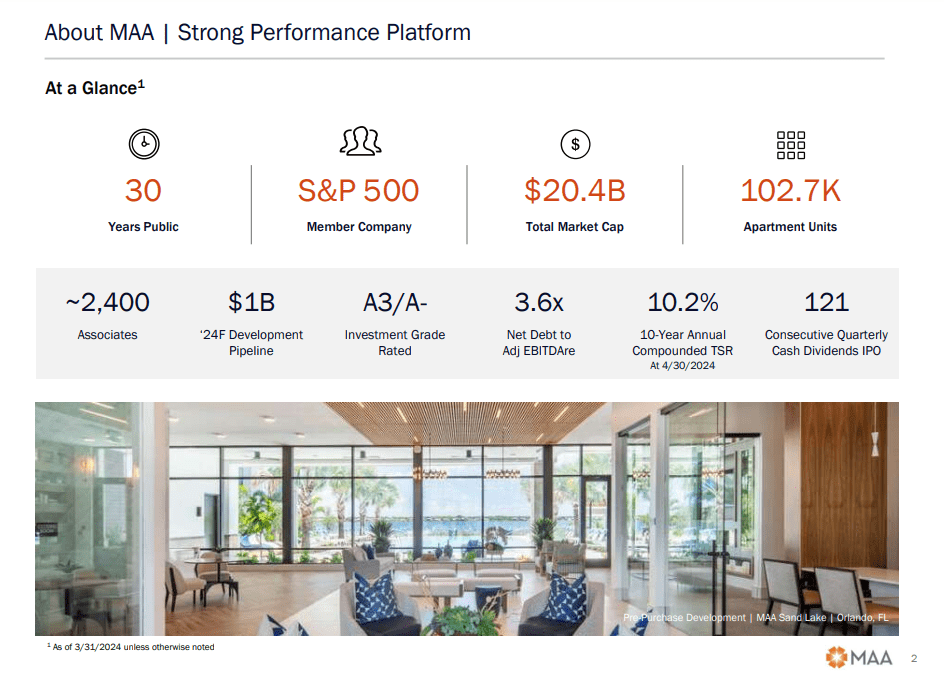
Task: Click the 10.2% compounded TSR figure
Action: [683, 302]
